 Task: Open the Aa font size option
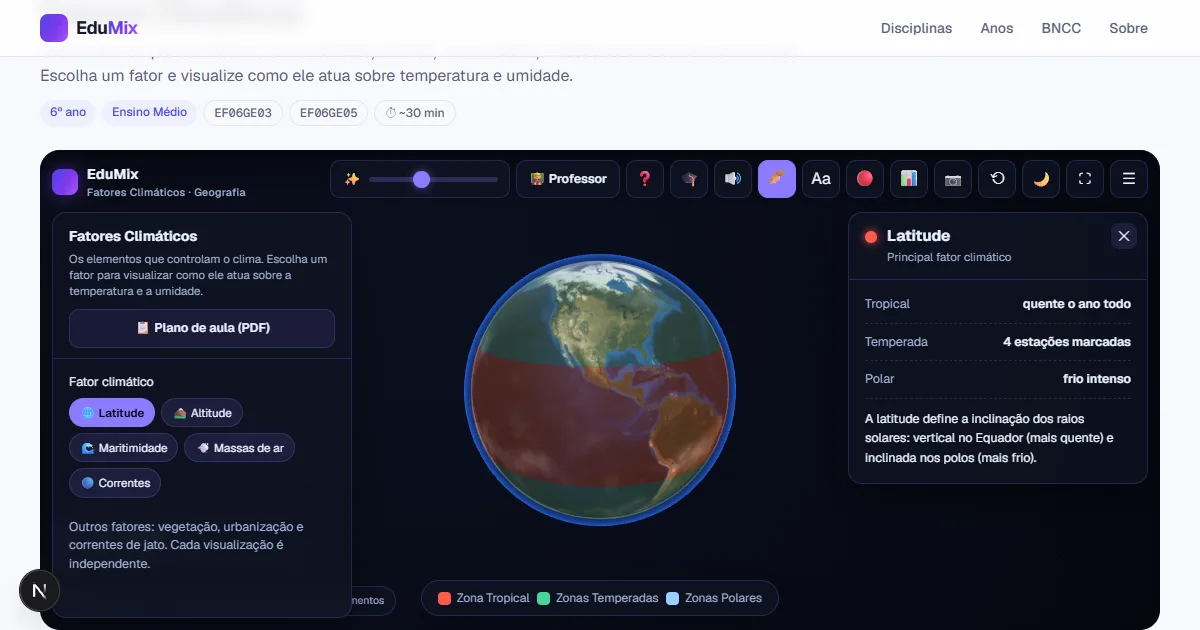821,179
